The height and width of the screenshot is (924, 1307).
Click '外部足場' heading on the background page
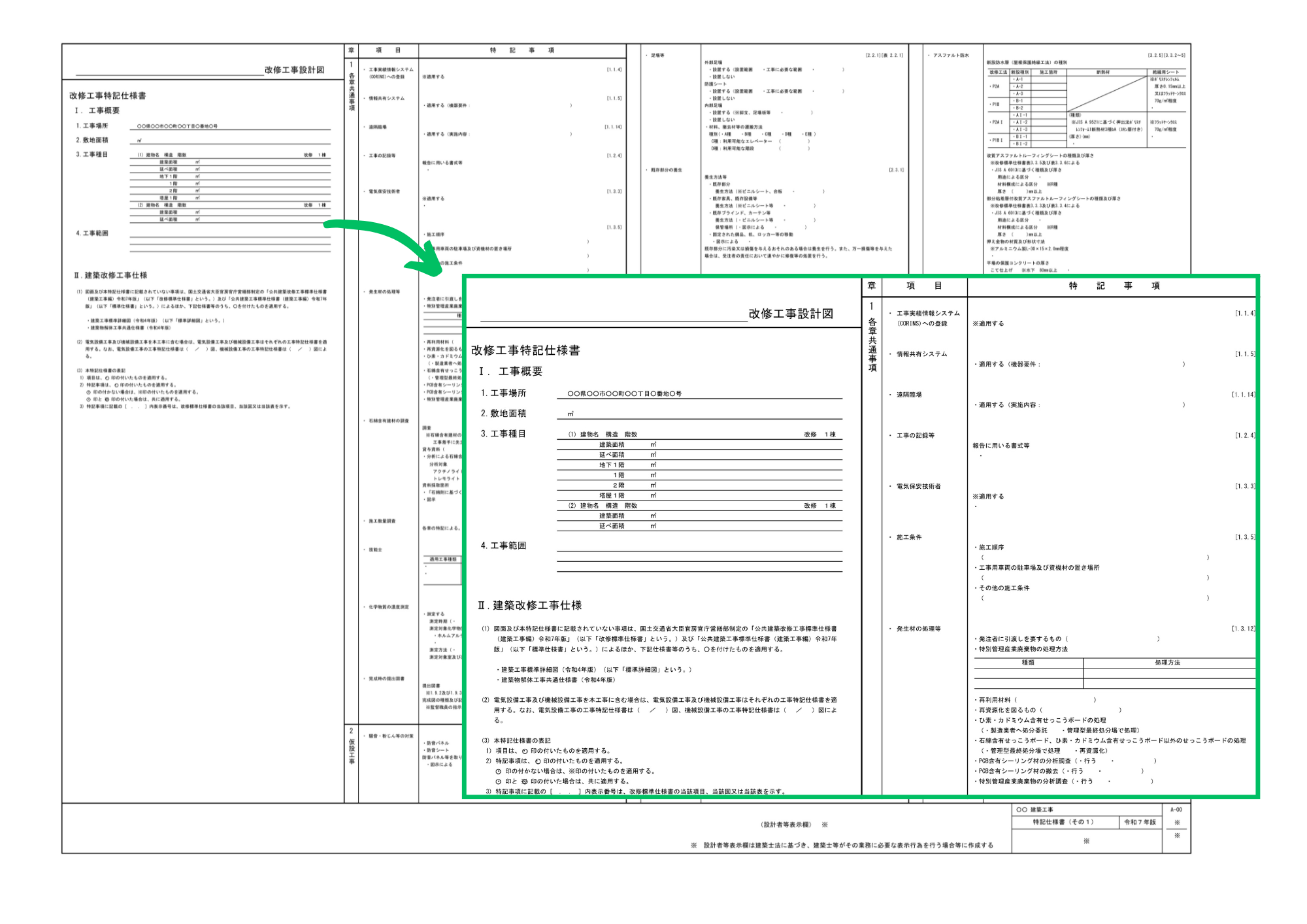[x=713, y=62]
